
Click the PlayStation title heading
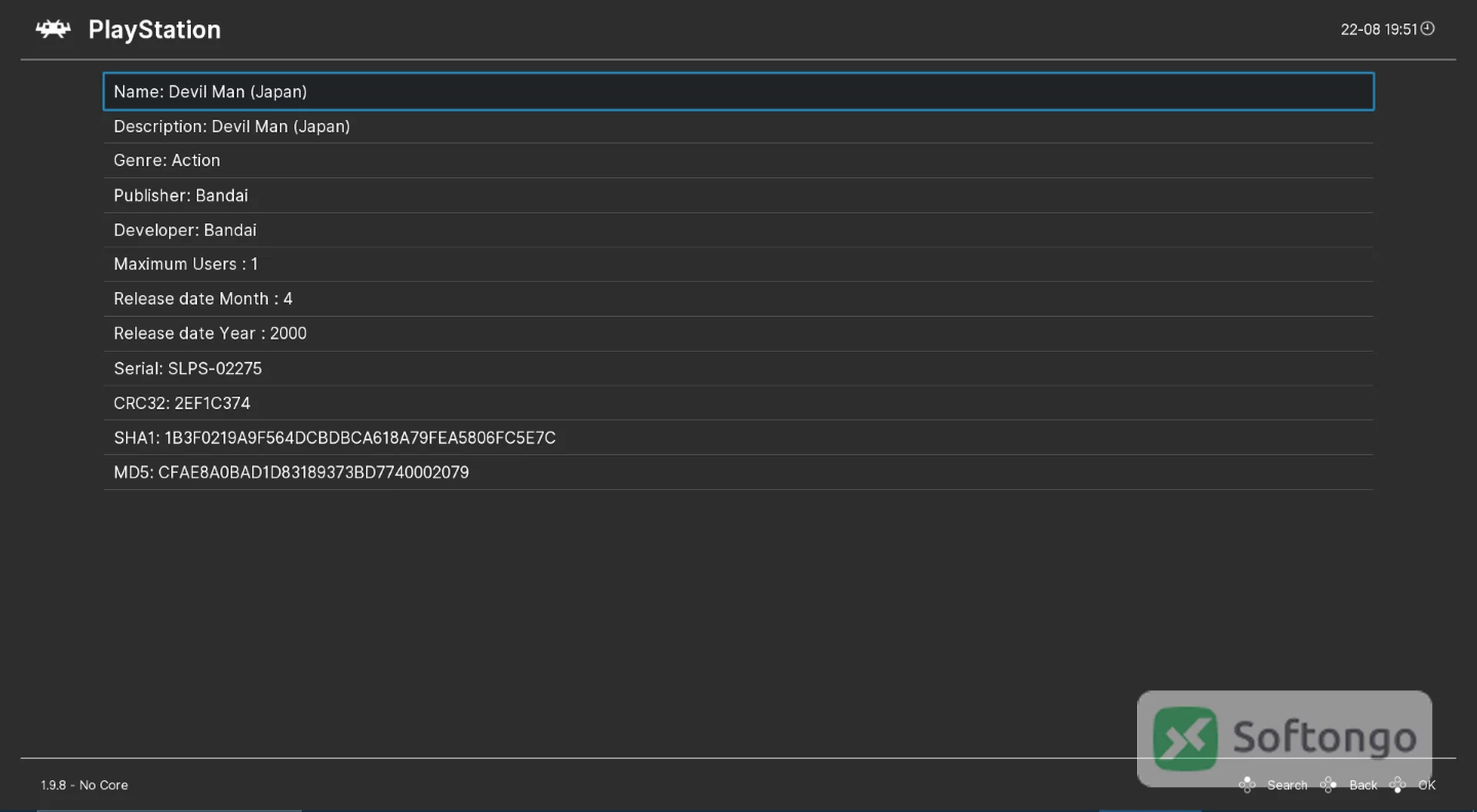[155, 30]
